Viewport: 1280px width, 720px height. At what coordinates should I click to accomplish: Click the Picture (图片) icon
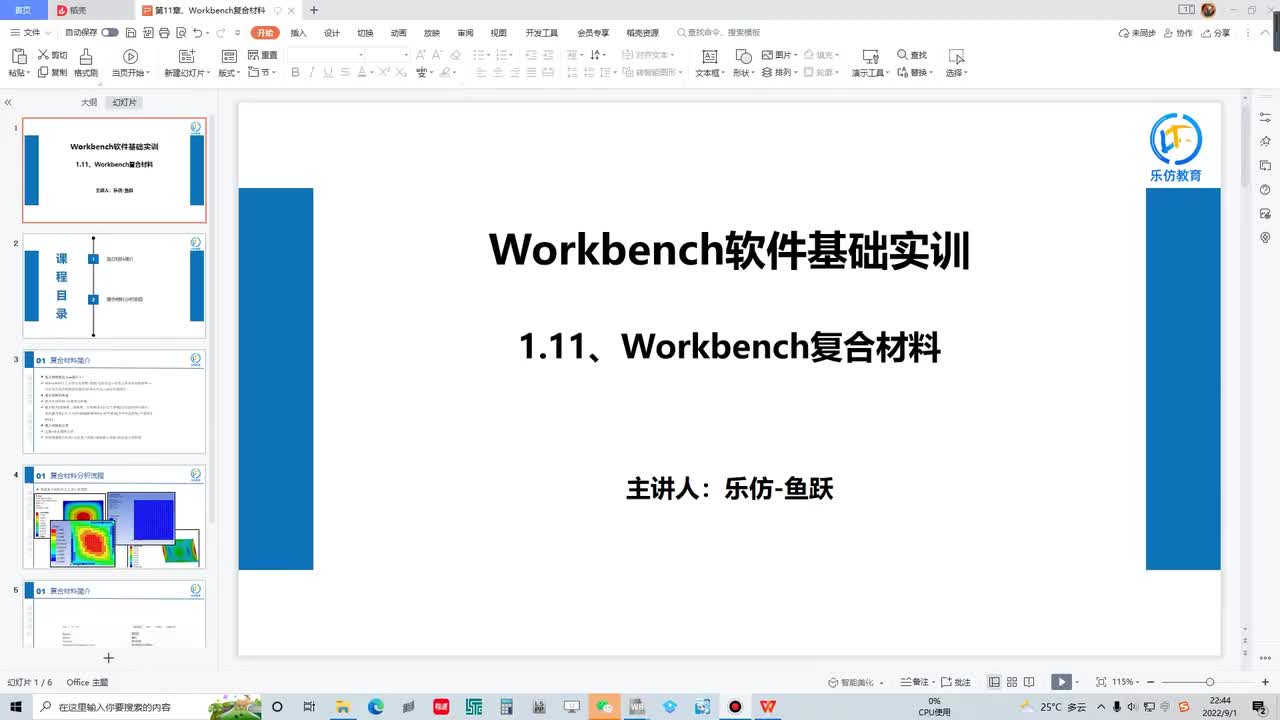coord(767,55)
